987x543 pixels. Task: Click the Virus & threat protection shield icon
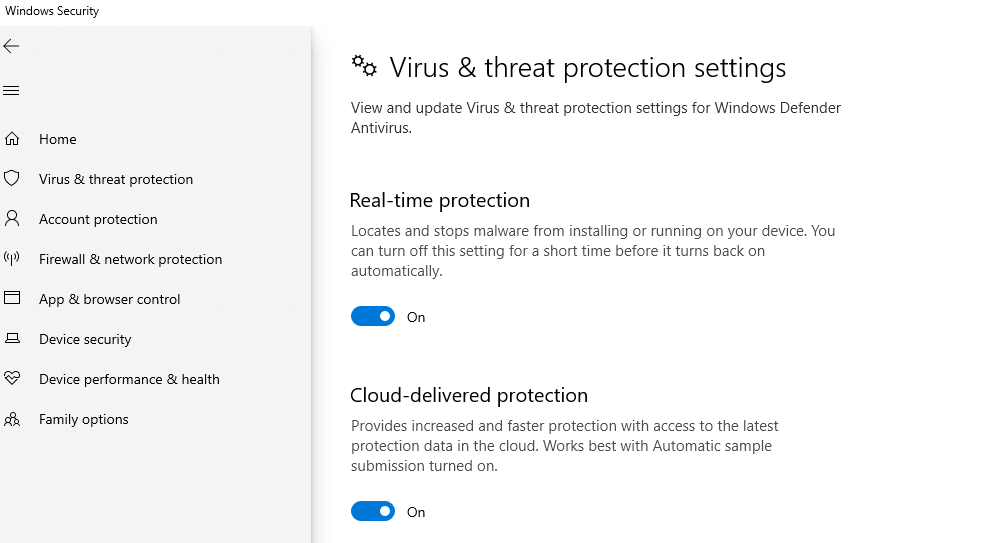[12, 179]
